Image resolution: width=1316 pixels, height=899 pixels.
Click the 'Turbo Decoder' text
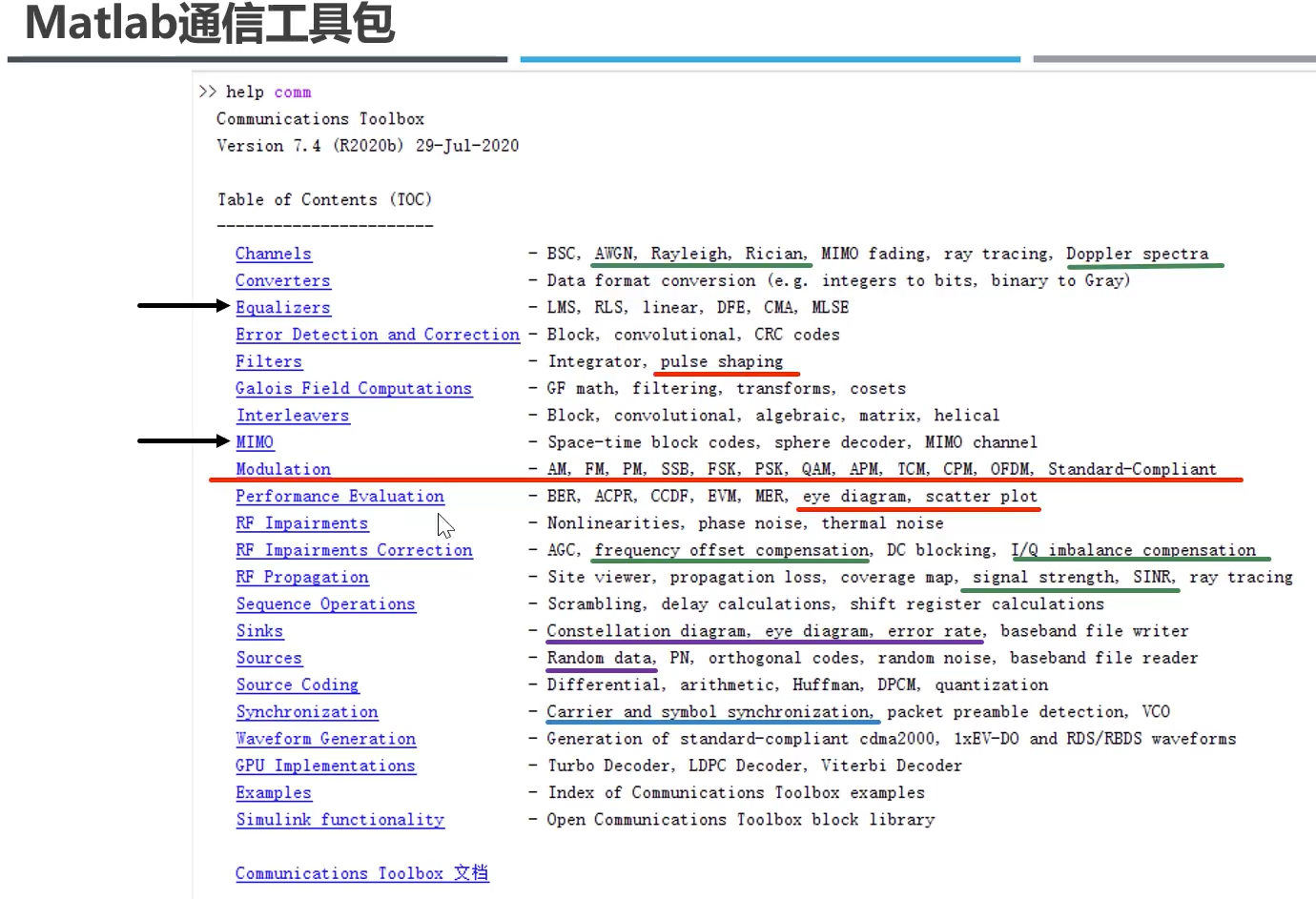(x=610, y=766)
